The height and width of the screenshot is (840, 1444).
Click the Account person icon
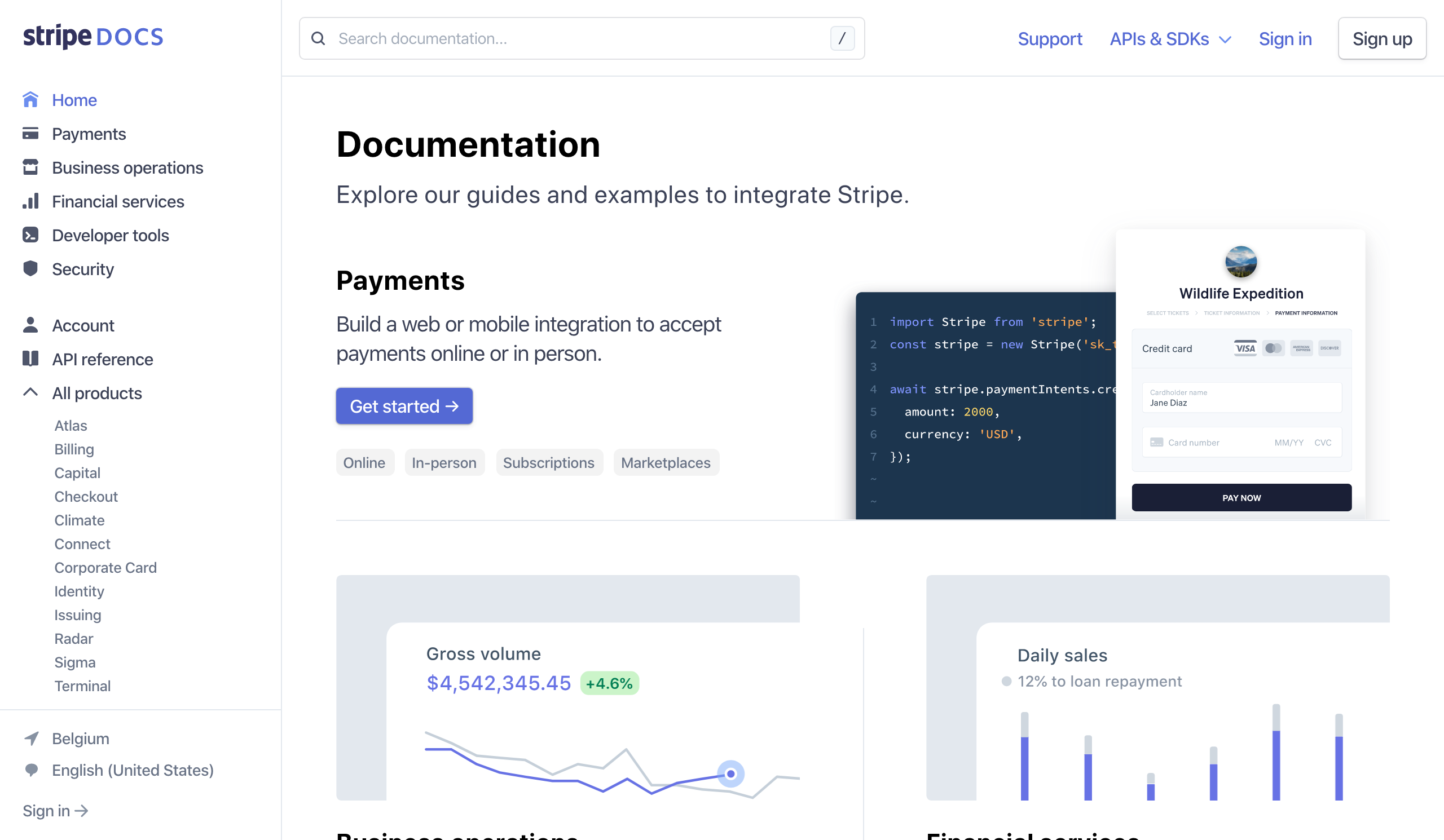(30, 325)
